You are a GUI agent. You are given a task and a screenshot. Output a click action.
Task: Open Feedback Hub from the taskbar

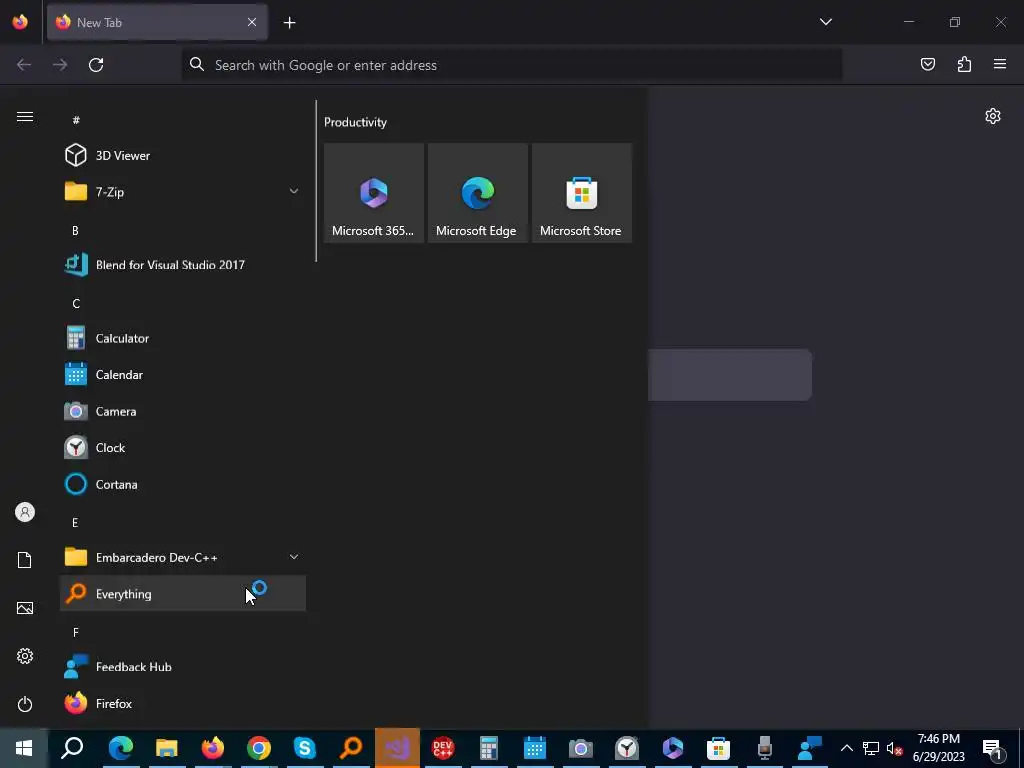[x=810, y=748]
